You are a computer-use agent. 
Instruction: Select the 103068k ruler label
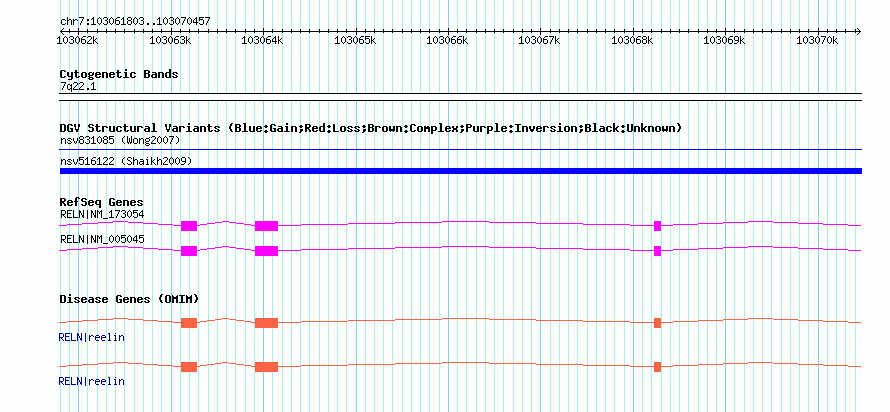pyautogui.click(x=632, y=40)
